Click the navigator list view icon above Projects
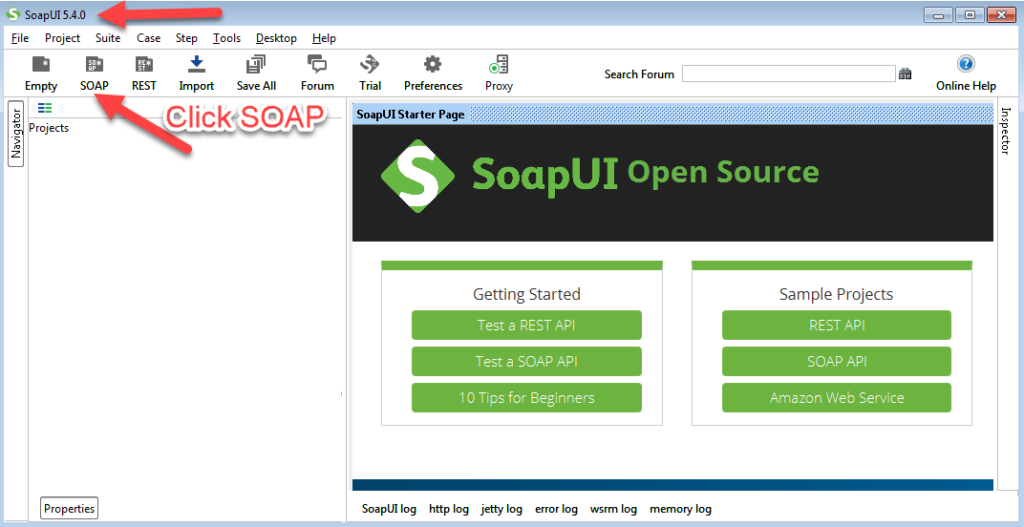The height and width of the screenshot is (527, 1024). point(44,108)
